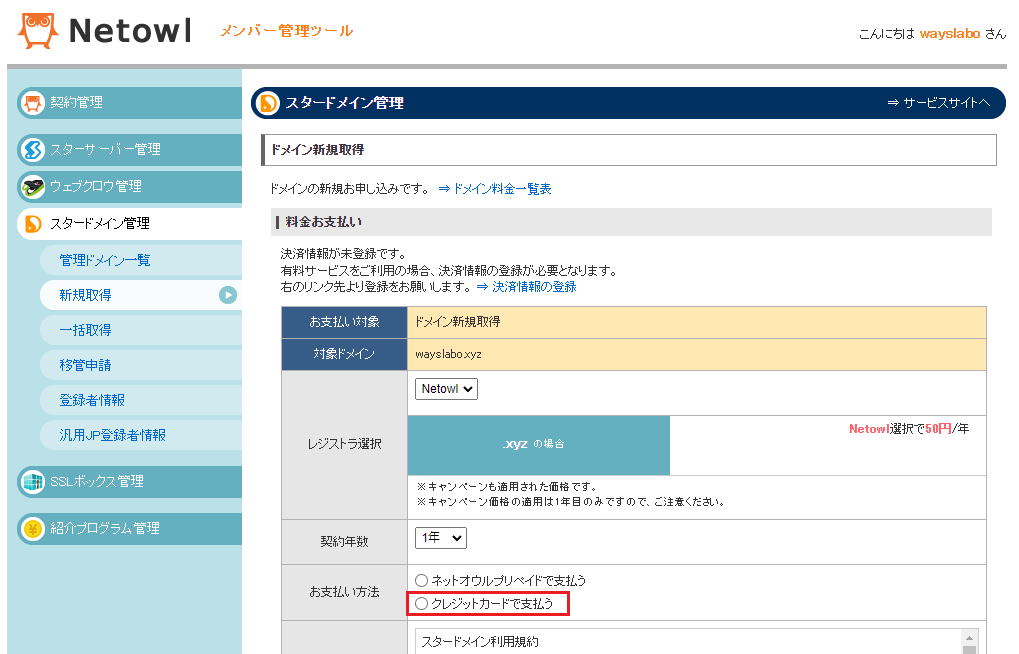
Task: Click the .xyz の場合 cell
Action: 539,445
